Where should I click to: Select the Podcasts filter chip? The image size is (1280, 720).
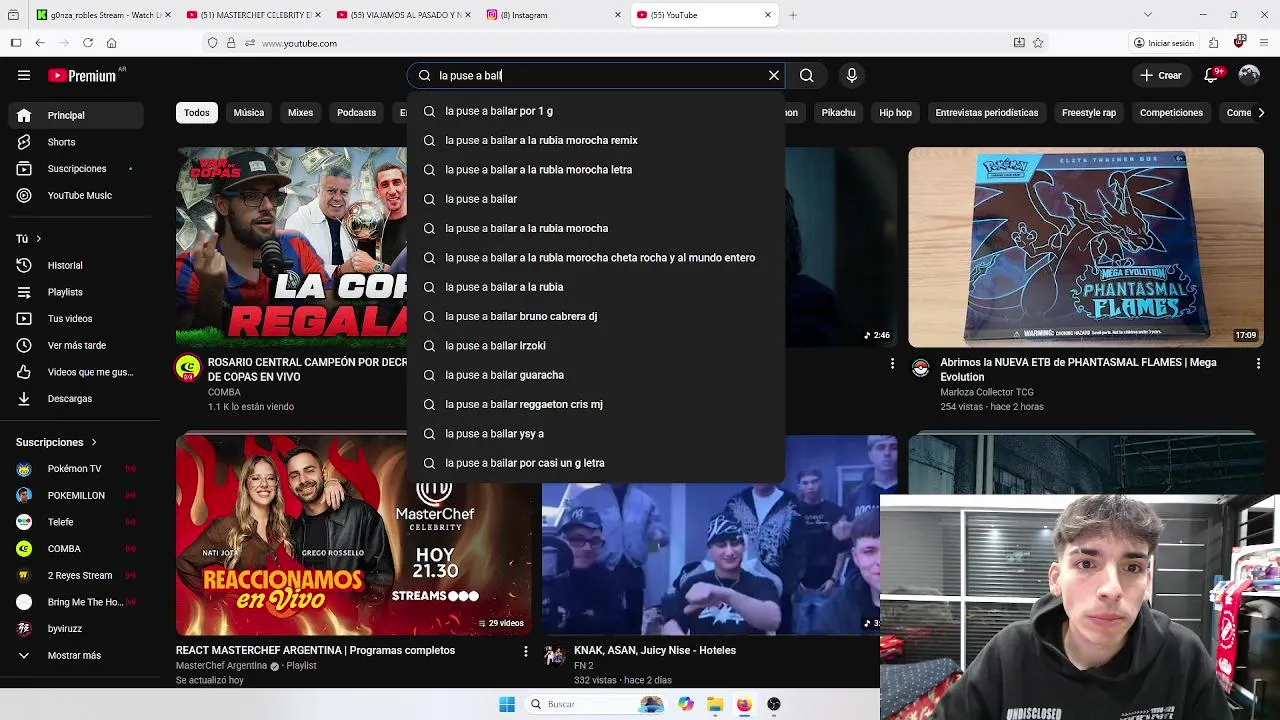(356, 113)
